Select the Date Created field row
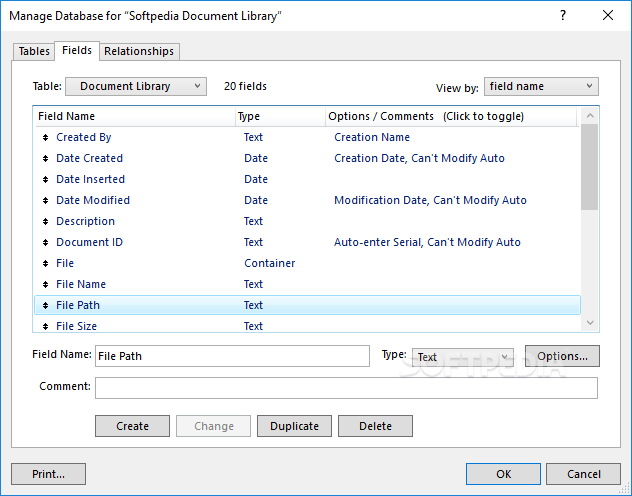Viewport: 632px width, 496px height. tap(307, 158)
